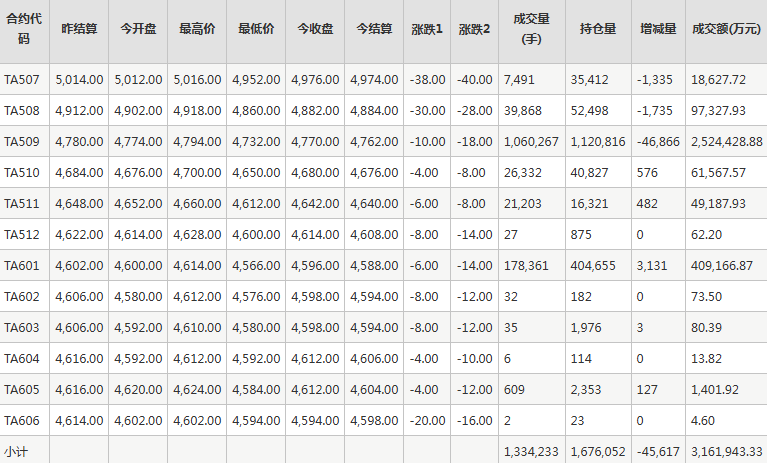Click the 小计 subtotal row label
The height and width of the screenshot is (463, 767).
click(16, 452)
